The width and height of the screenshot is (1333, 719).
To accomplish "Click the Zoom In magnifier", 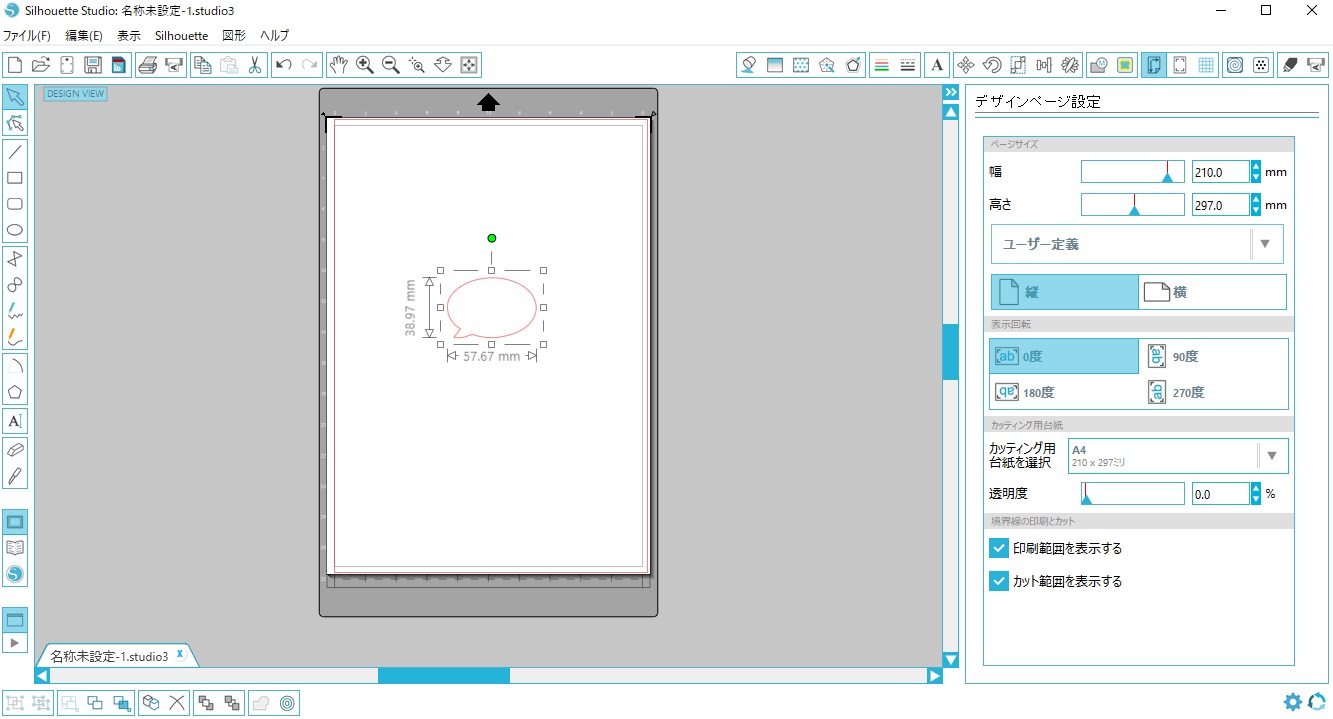I will coord(365,65).
